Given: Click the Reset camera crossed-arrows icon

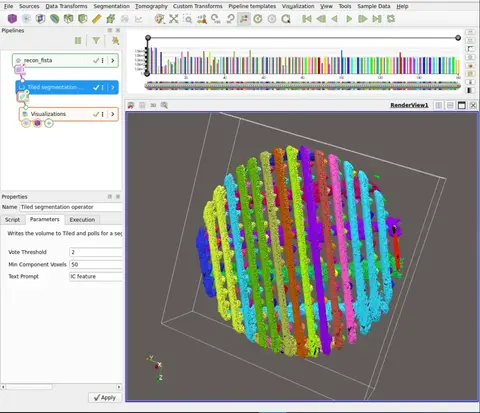Looking at the screenshot, I should tap(174, 19).
